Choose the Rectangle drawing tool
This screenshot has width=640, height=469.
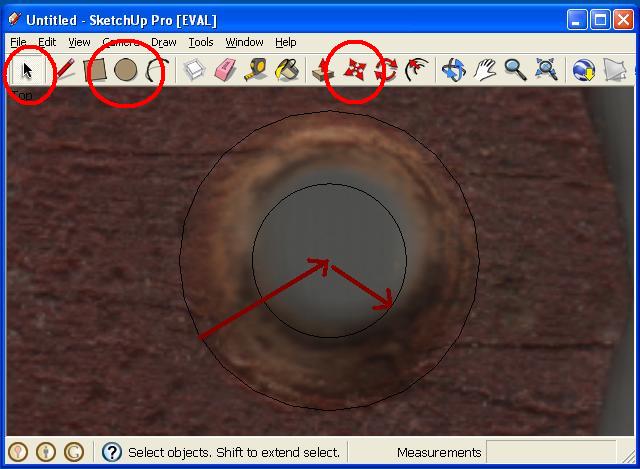point(95,71)
